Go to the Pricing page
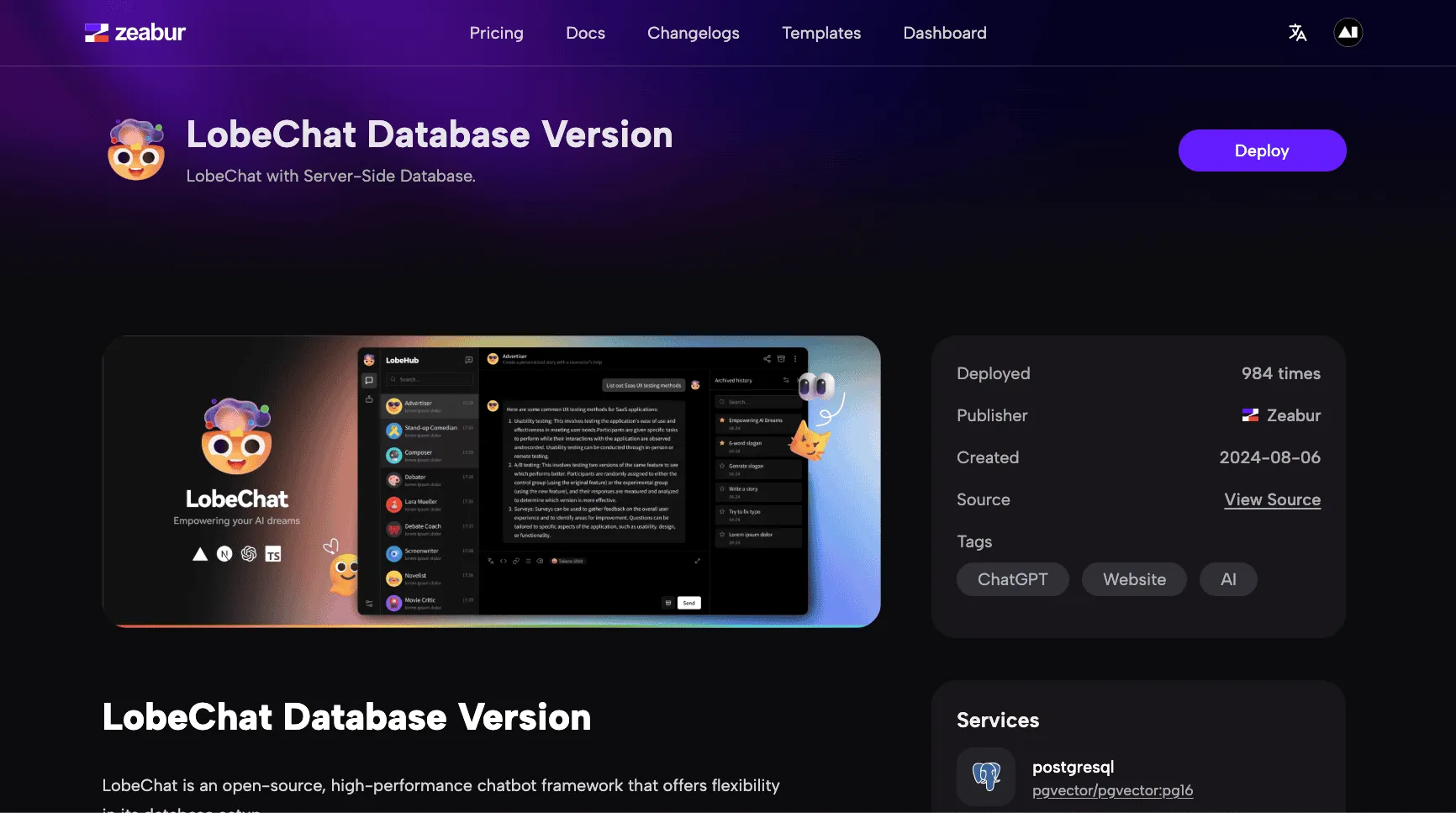This screenshot has height=813, width=1456. (x=496, y=33)
